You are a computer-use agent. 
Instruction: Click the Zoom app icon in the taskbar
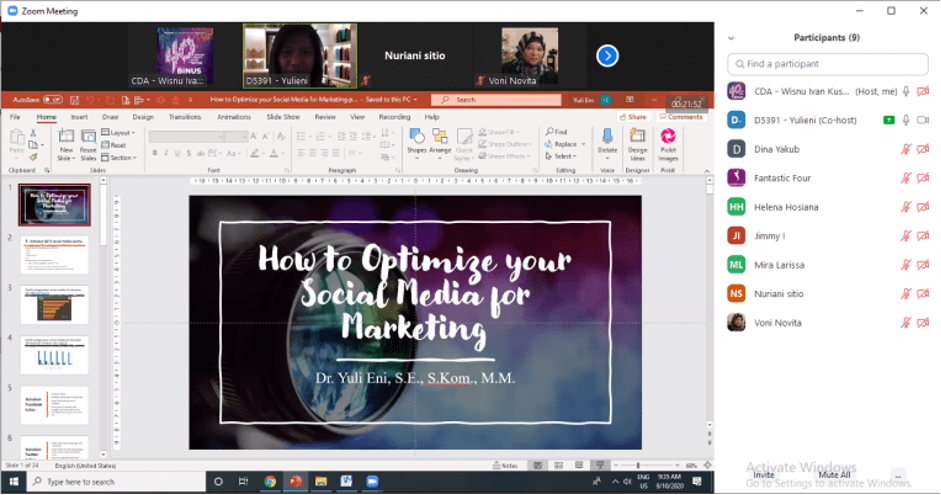point(372,482)
